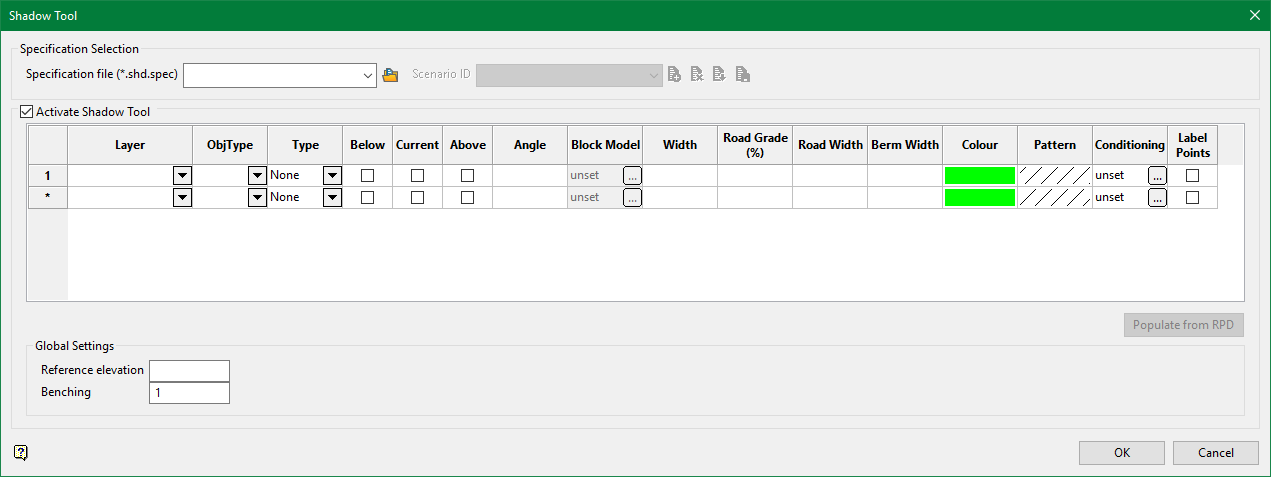1271x477 pixels.
Task: Click Block Model browse button in * row
Action: 632,197
